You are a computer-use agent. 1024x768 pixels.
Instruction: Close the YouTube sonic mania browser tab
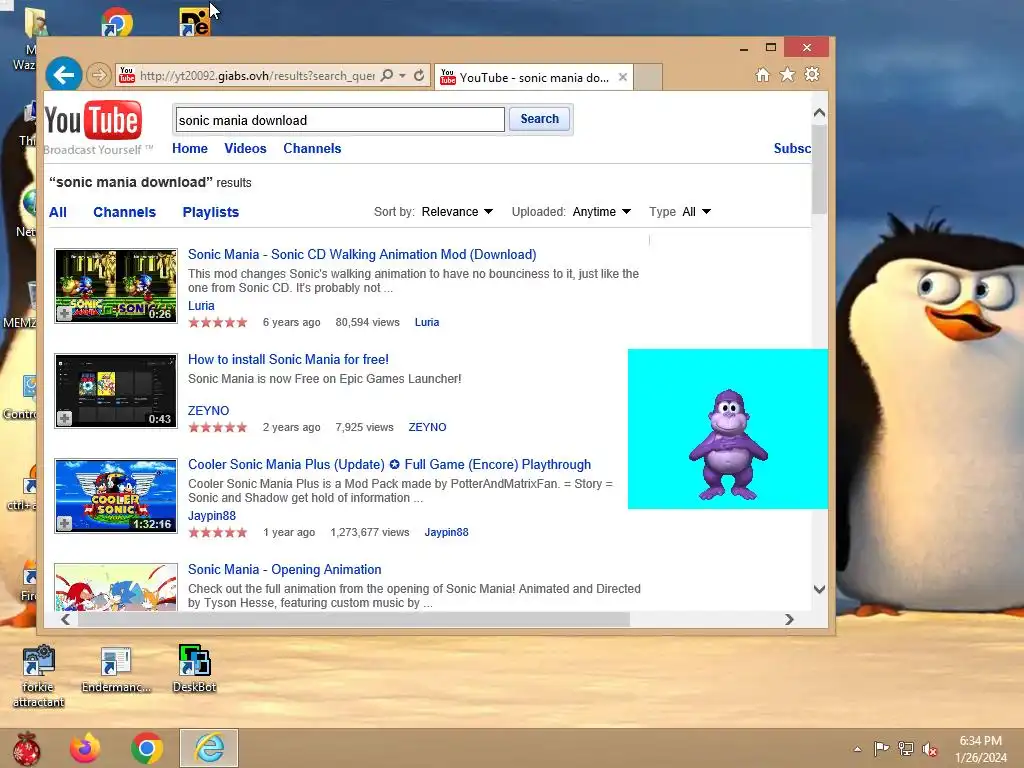[x=623, y=77]
